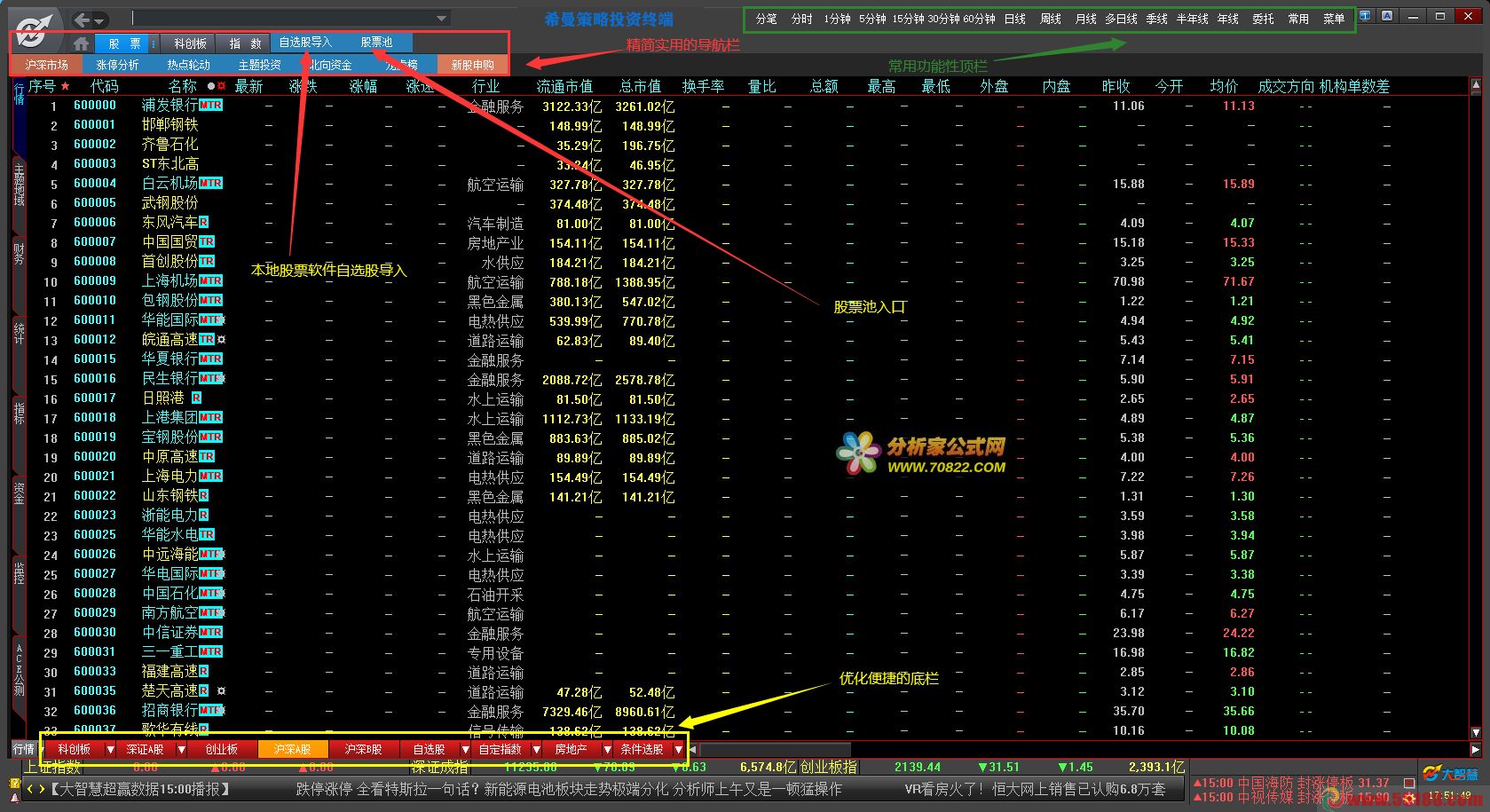Open the dropdown arrow next to 自选股

(465, 750)
